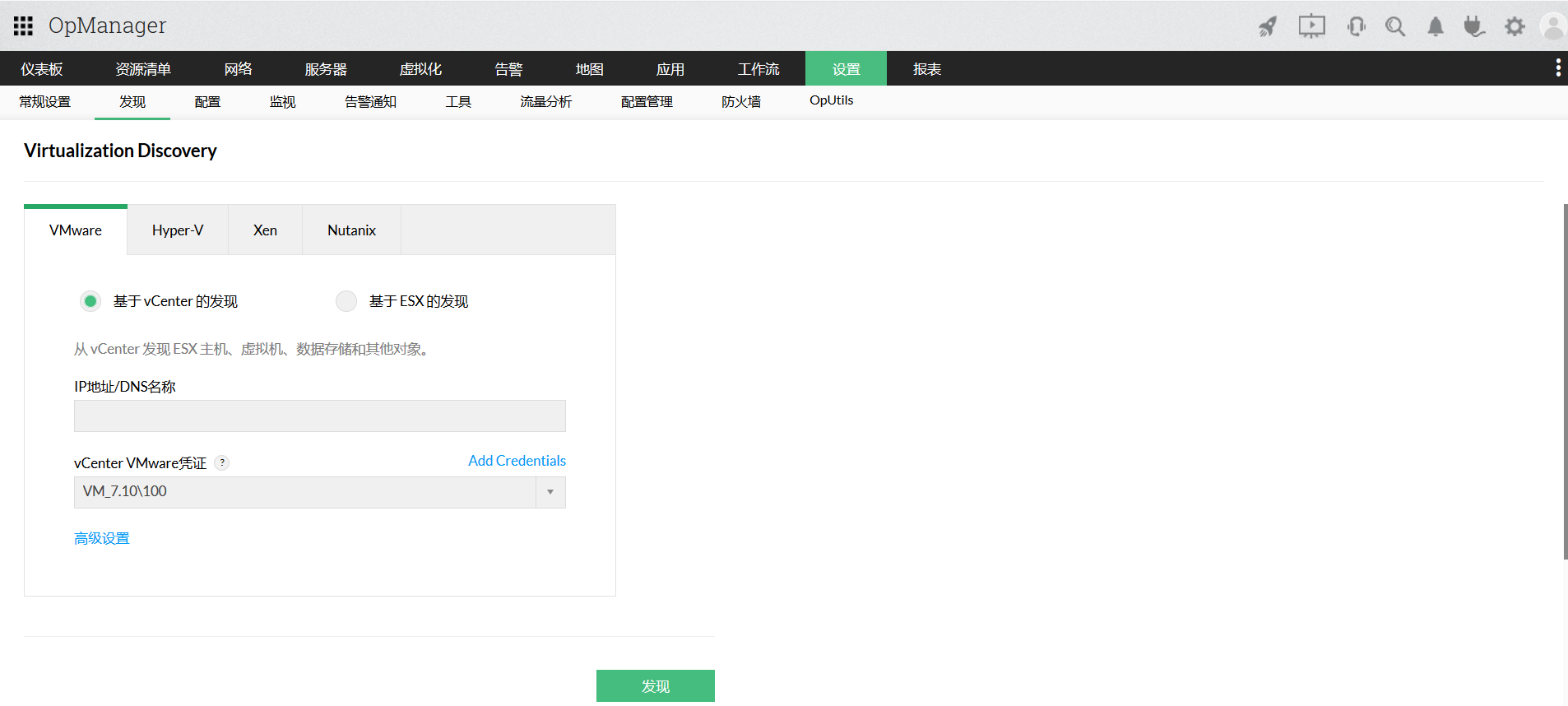Open the 地图 menu
This screenshot has width=1568, height=706.
(589, 69)
